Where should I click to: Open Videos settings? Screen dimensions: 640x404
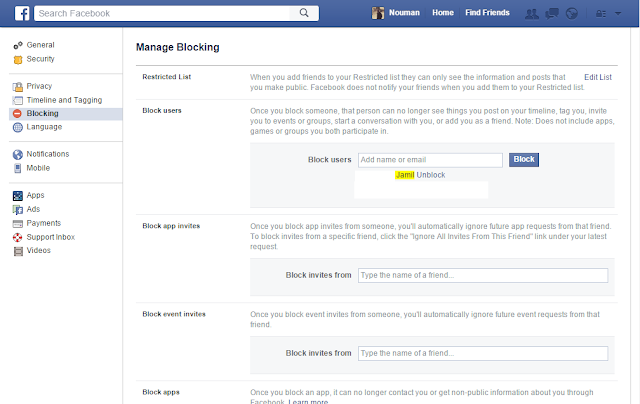point(38,250)
